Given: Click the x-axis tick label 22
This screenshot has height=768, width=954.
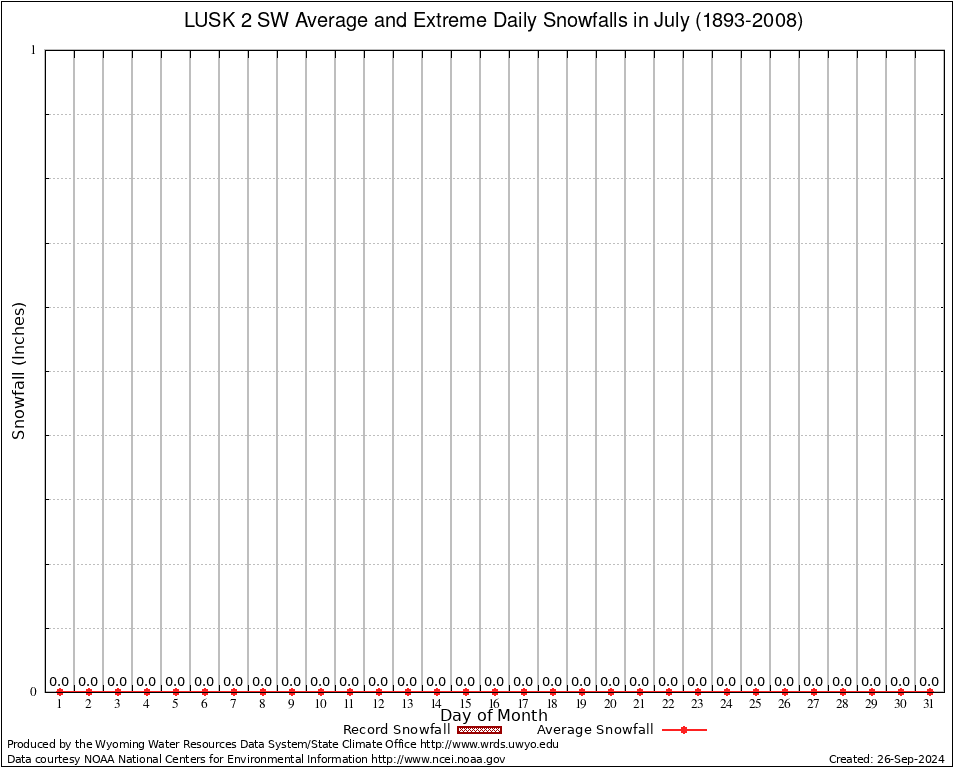Looking at the screenshot, I should pos(668,704).
